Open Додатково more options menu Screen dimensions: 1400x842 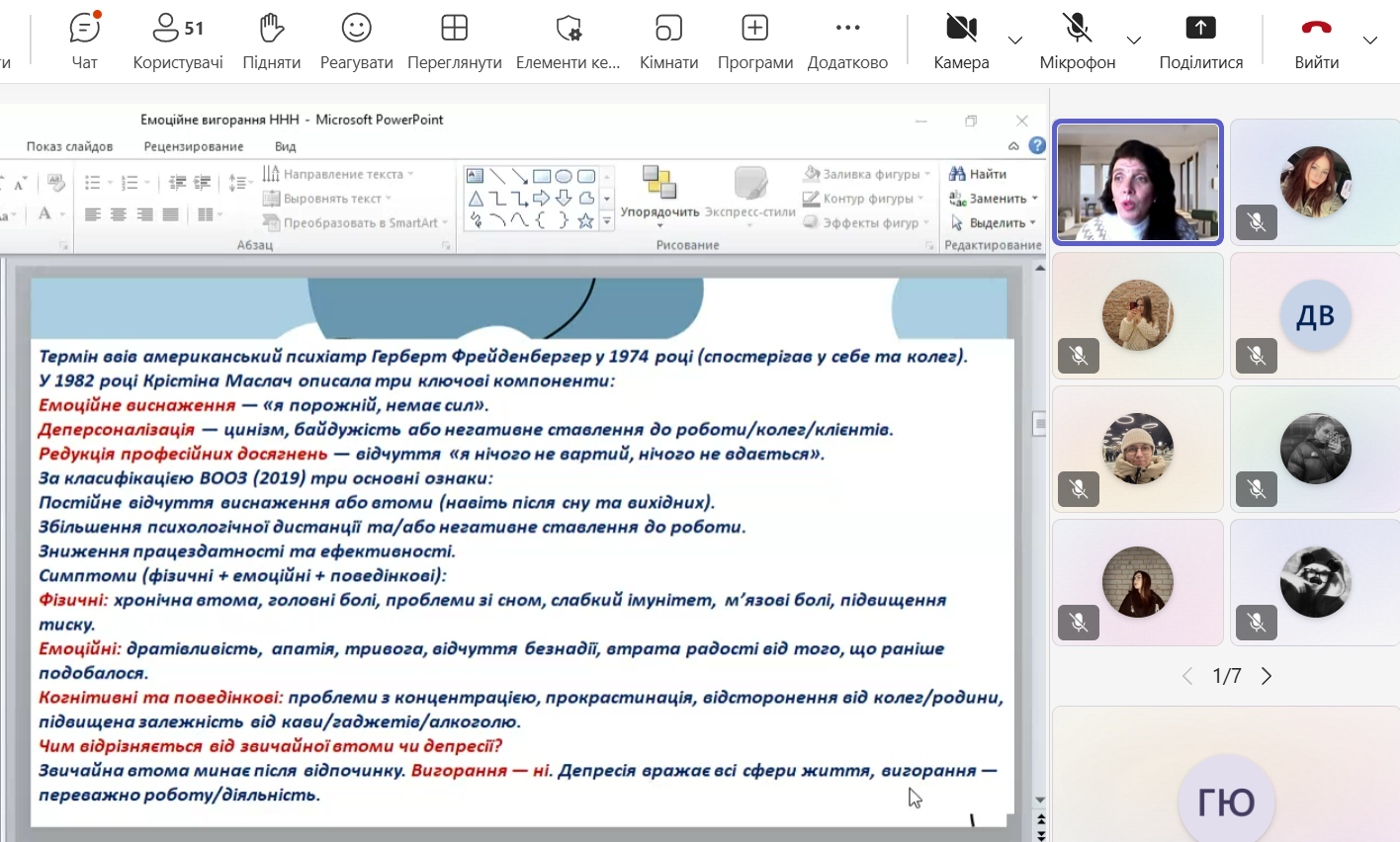click(847, 41)
